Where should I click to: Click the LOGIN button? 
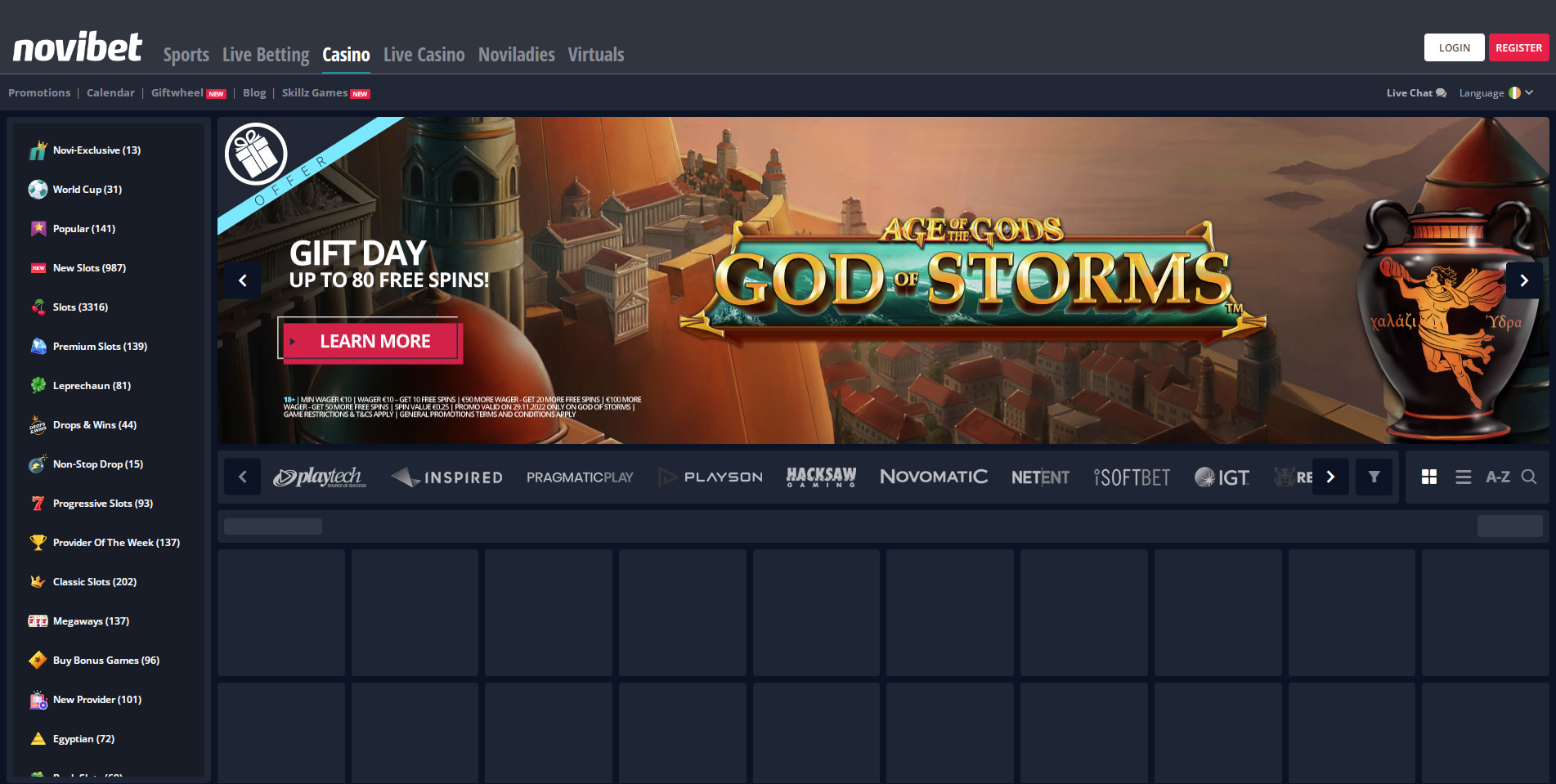(1455, 47)
